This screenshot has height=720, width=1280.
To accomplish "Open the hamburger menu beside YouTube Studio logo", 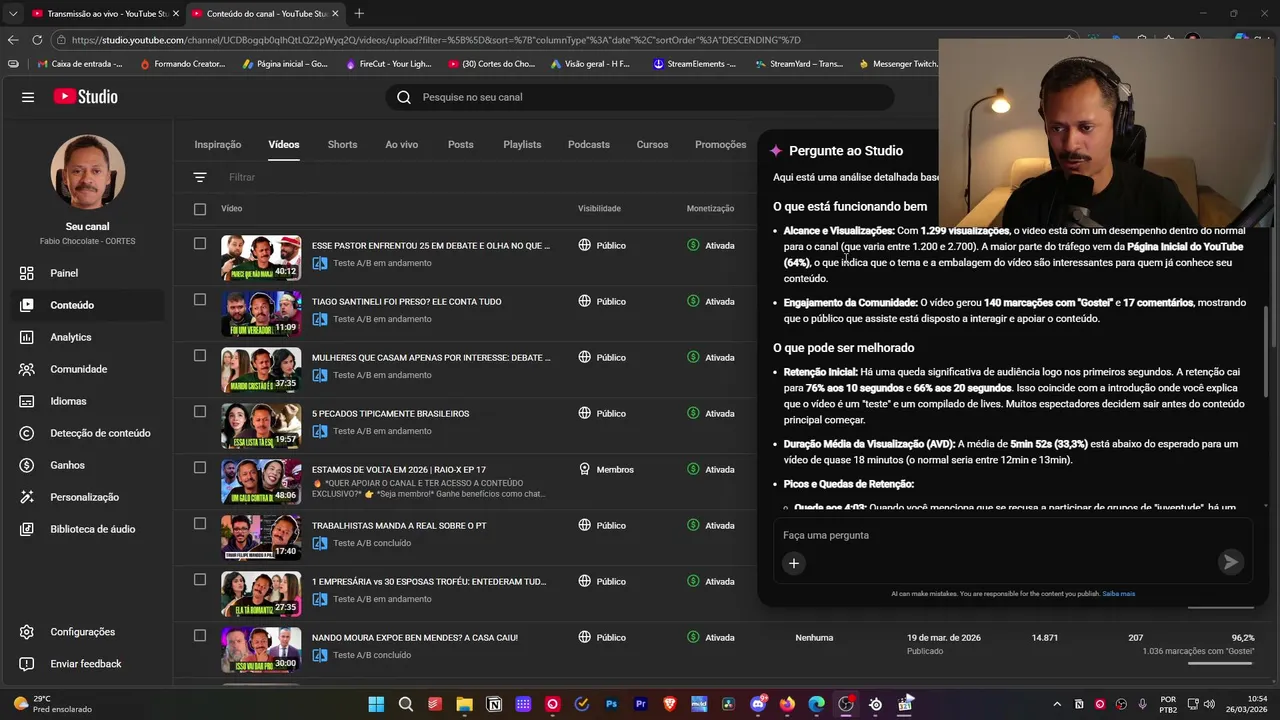I will point(28,97).
